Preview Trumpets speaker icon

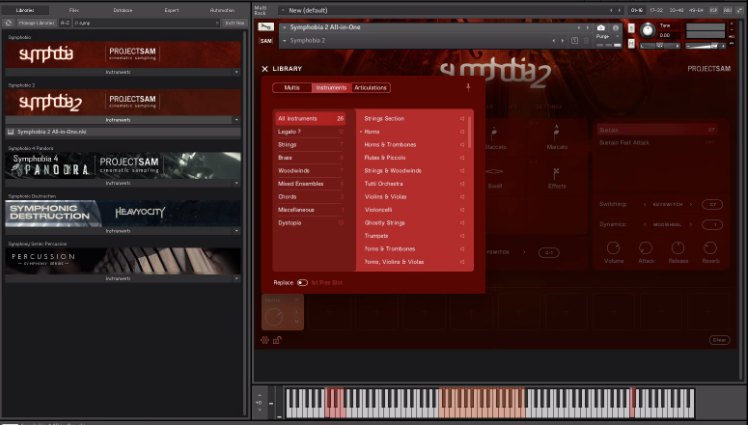462,236
